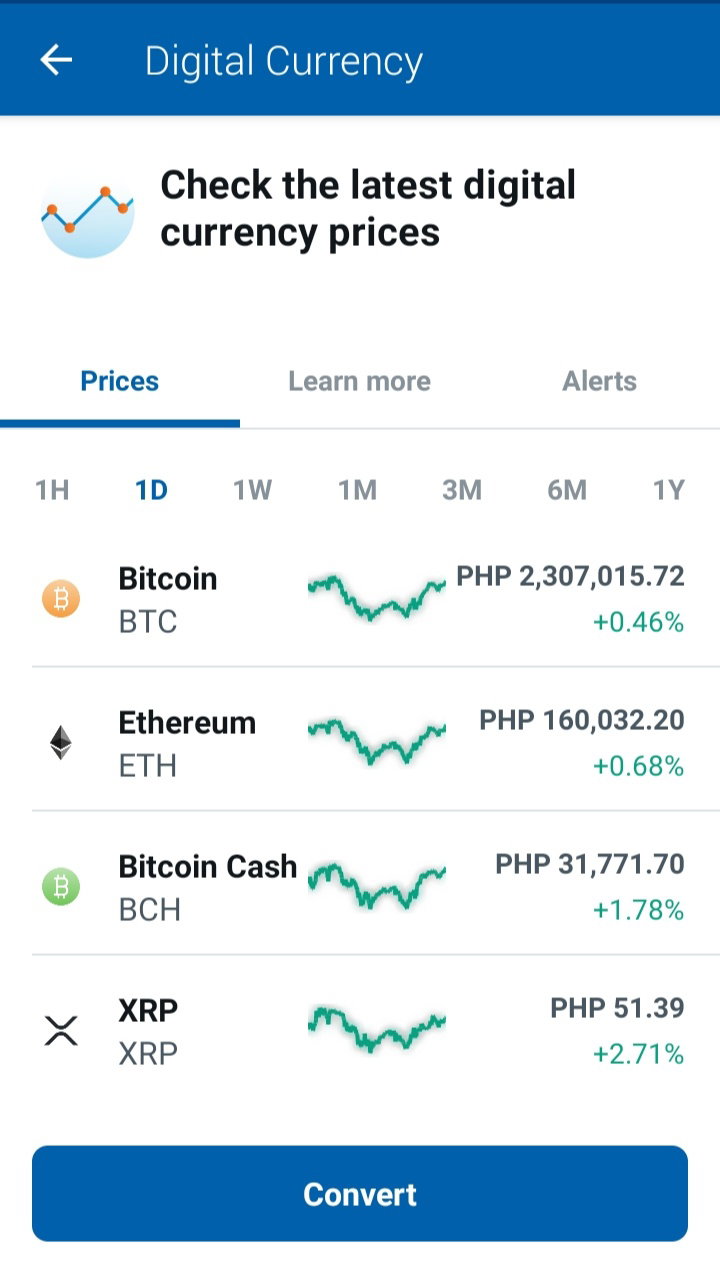720x1264 pixels.
Task: Tap the Convert button
Action: point(360,1194)
